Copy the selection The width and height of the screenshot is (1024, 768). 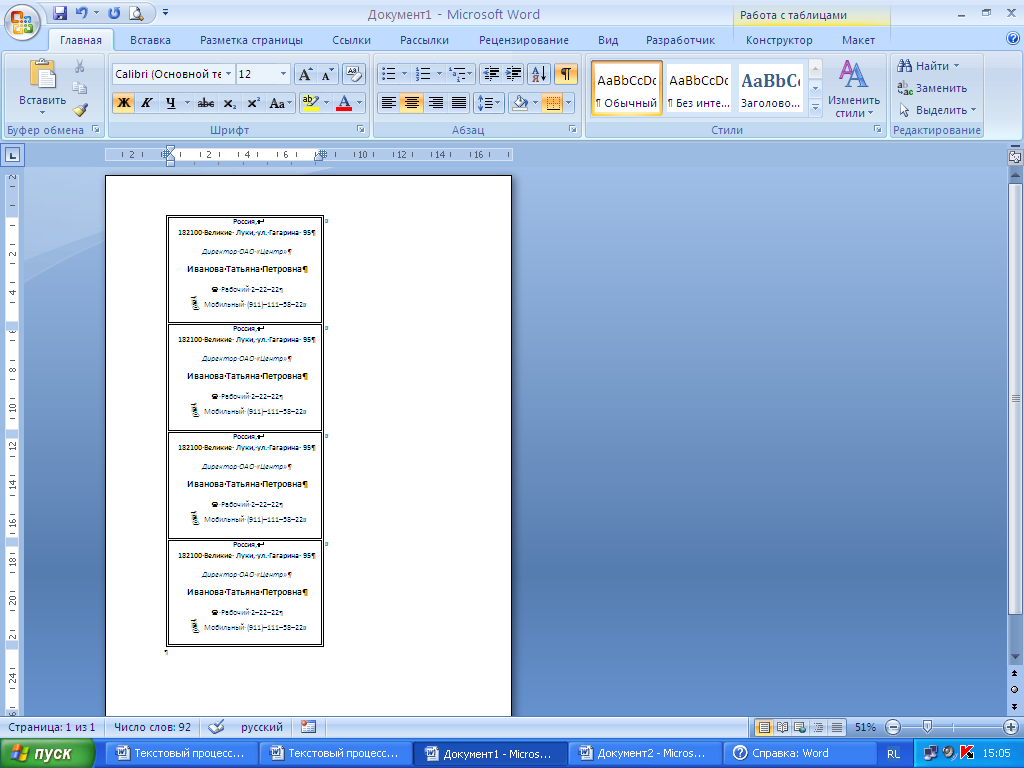tap(80, 88)
